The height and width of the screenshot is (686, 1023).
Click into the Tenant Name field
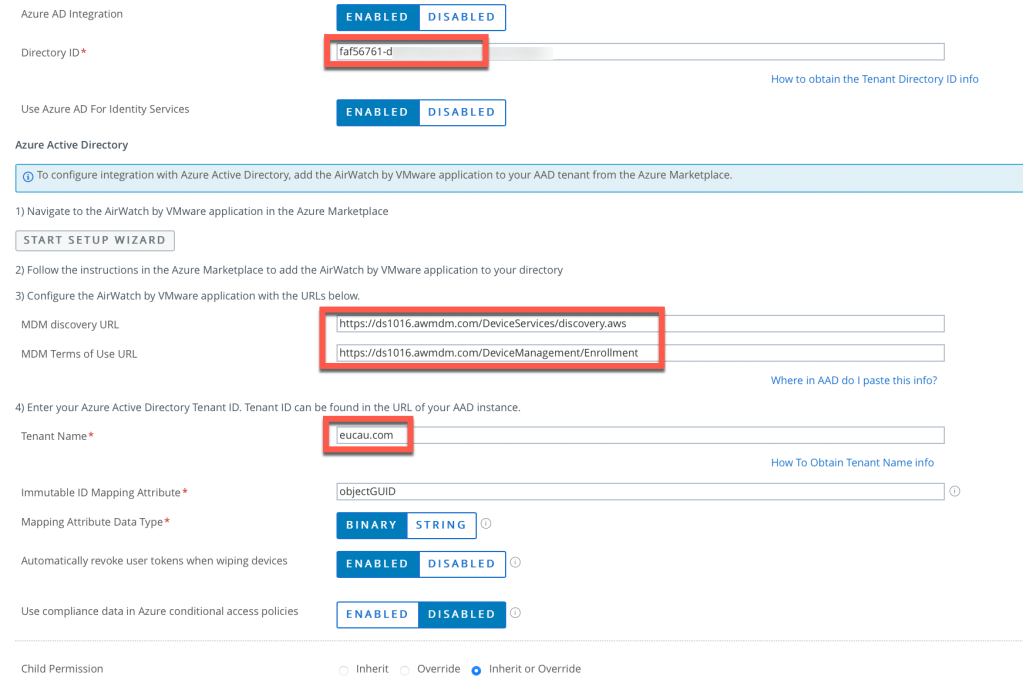(640, 435)
